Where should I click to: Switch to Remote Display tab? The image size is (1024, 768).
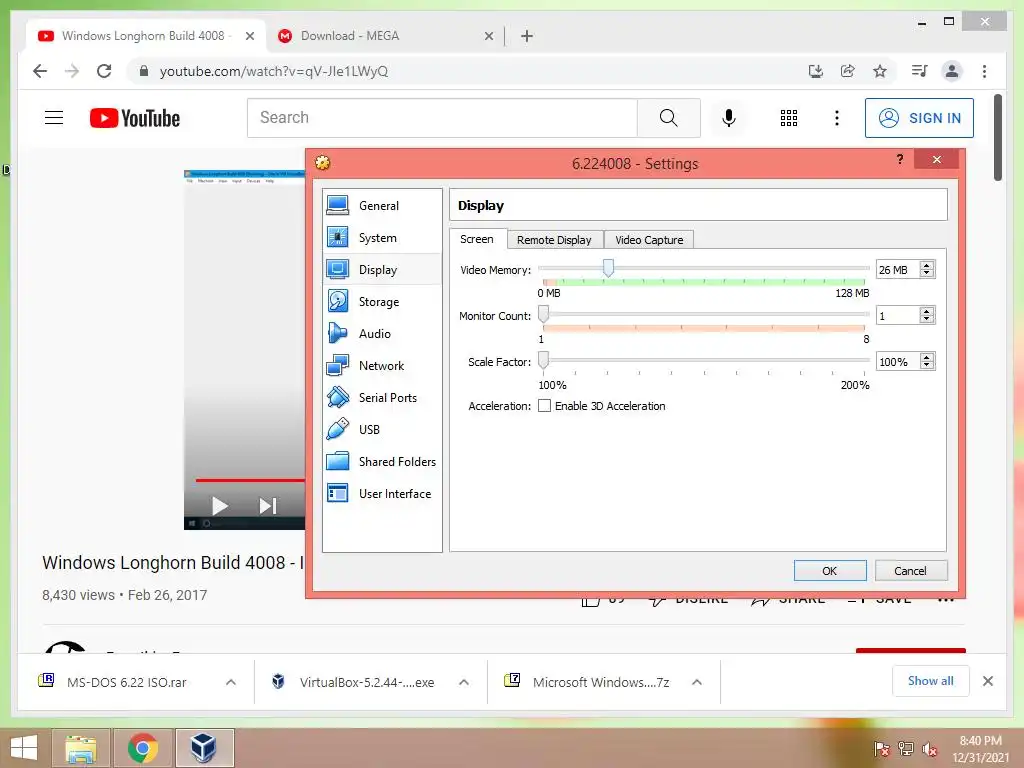[554, 240]
